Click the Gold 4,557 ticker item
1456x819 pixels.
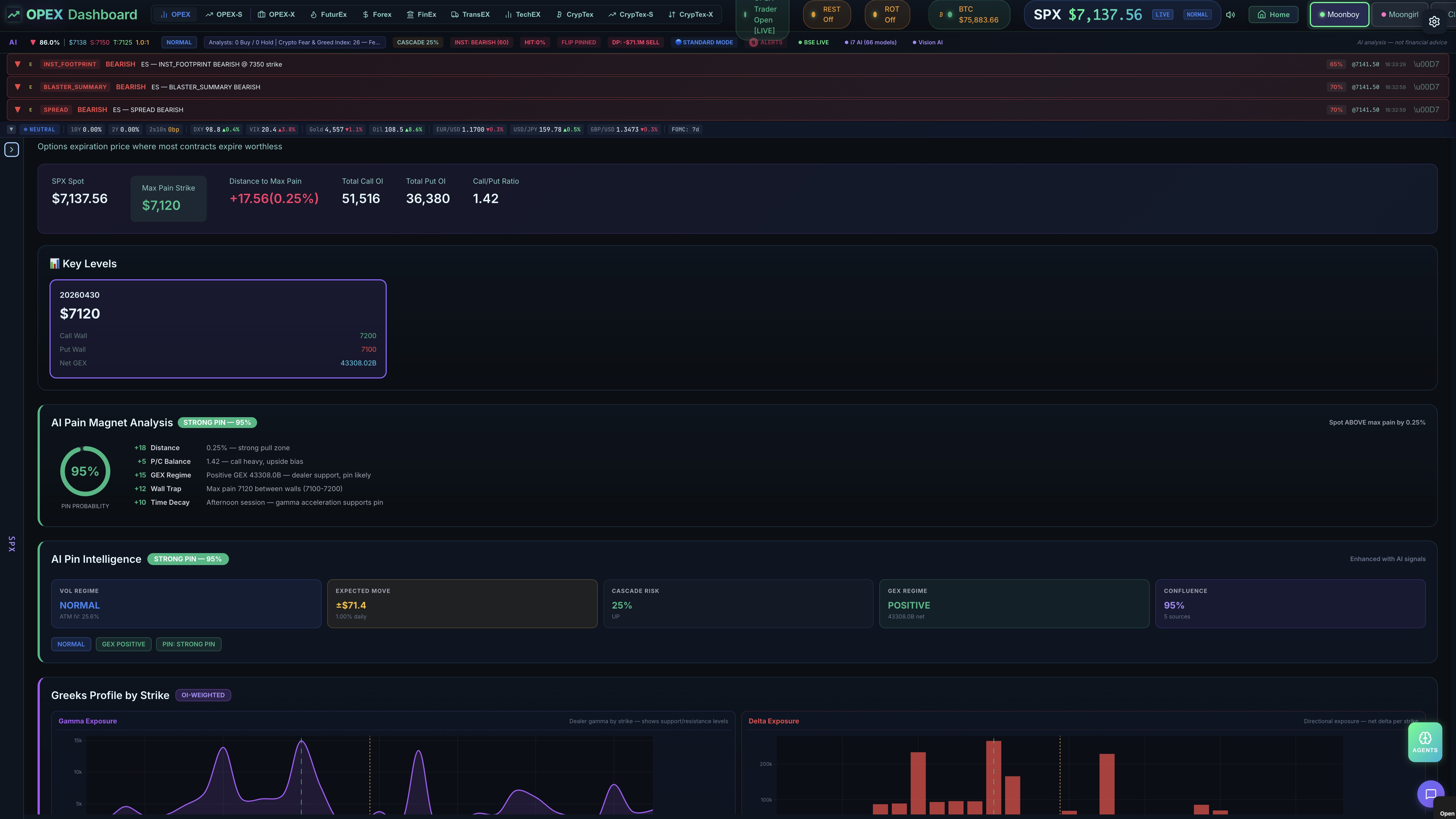click(336, 129)
